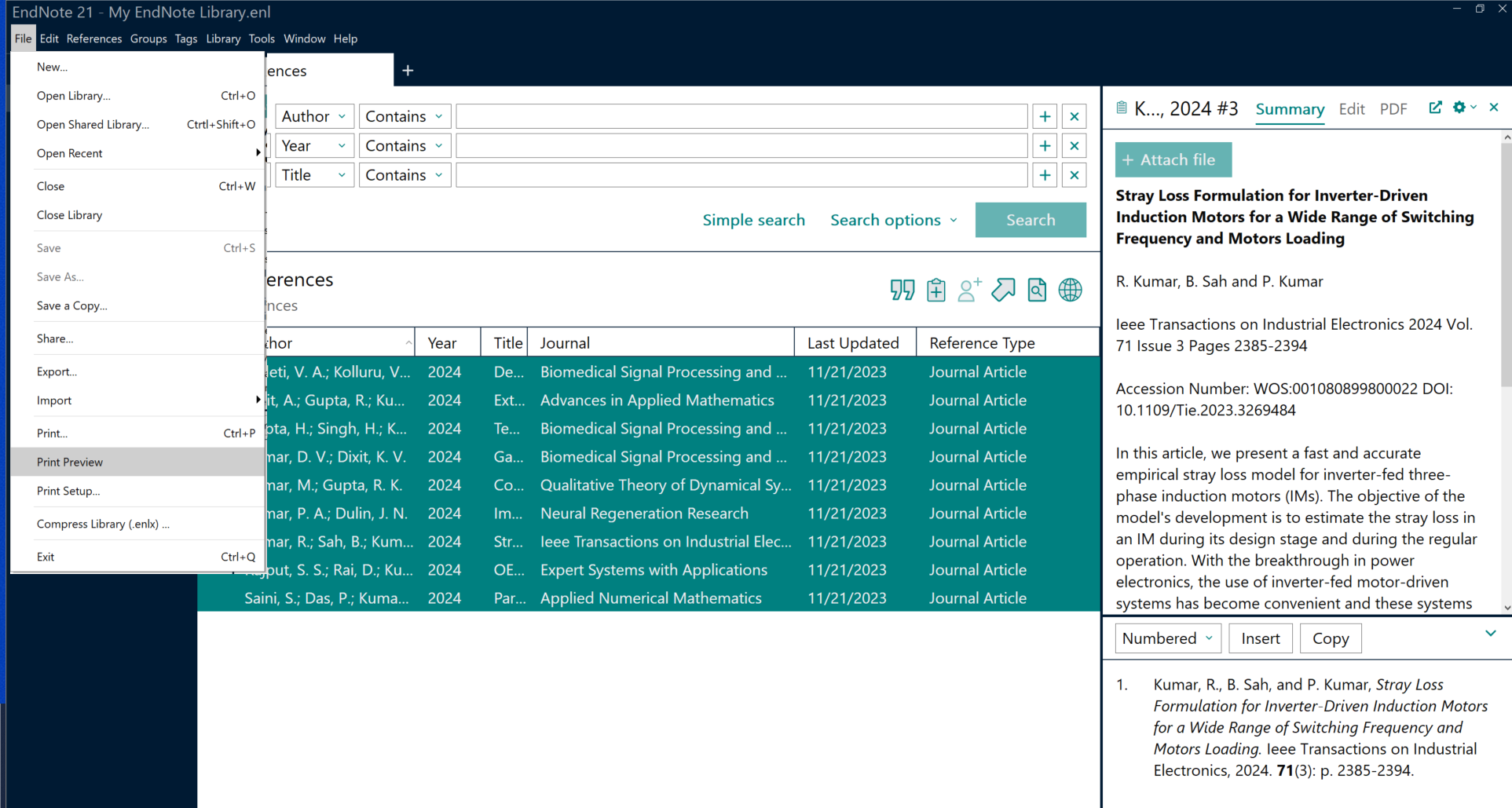Click the Title search text field

[x=741, y=175]
